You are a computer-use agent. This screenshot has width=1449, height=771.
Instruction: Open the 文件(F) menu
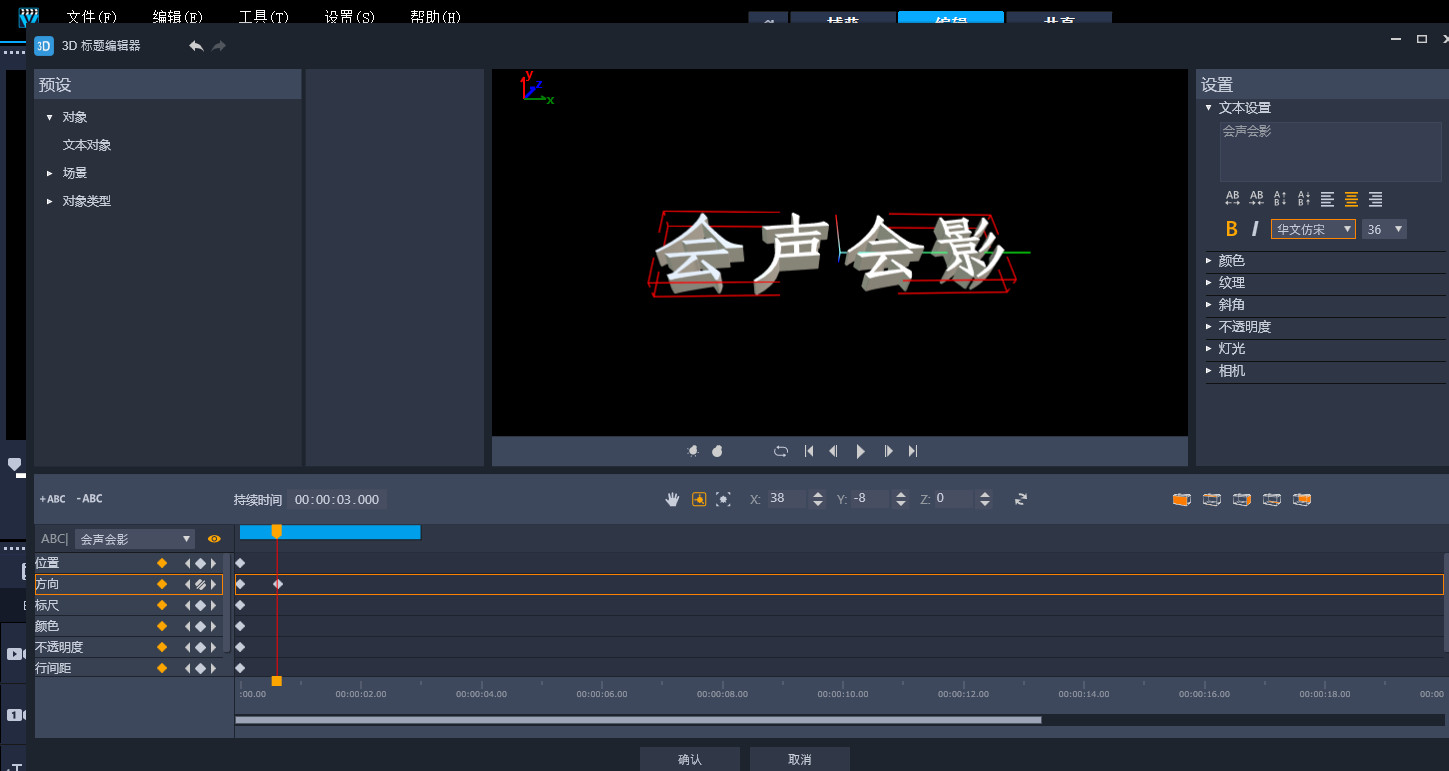(92, 17)
